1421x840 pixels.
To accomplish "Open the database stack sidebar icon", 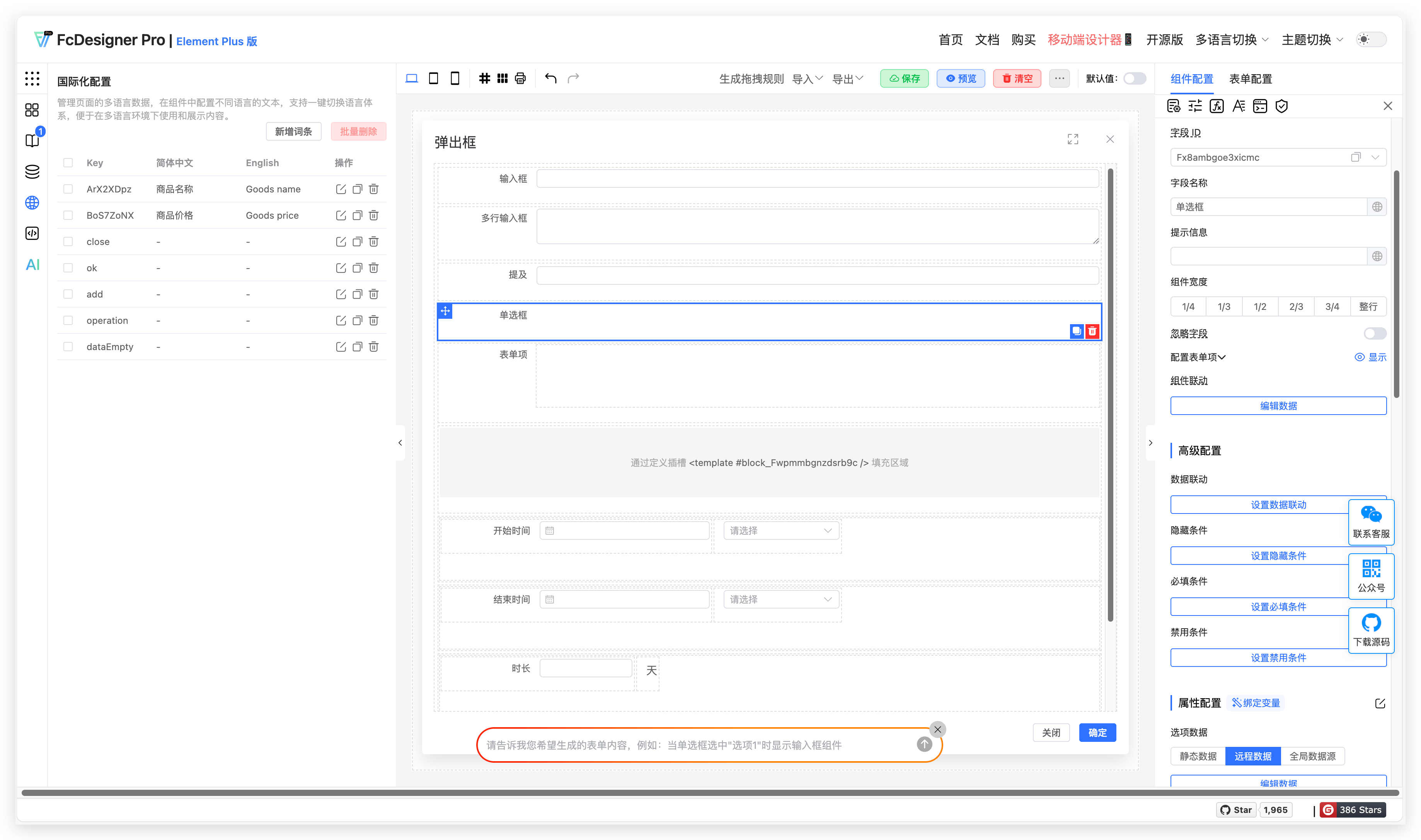I will (32, 172).
